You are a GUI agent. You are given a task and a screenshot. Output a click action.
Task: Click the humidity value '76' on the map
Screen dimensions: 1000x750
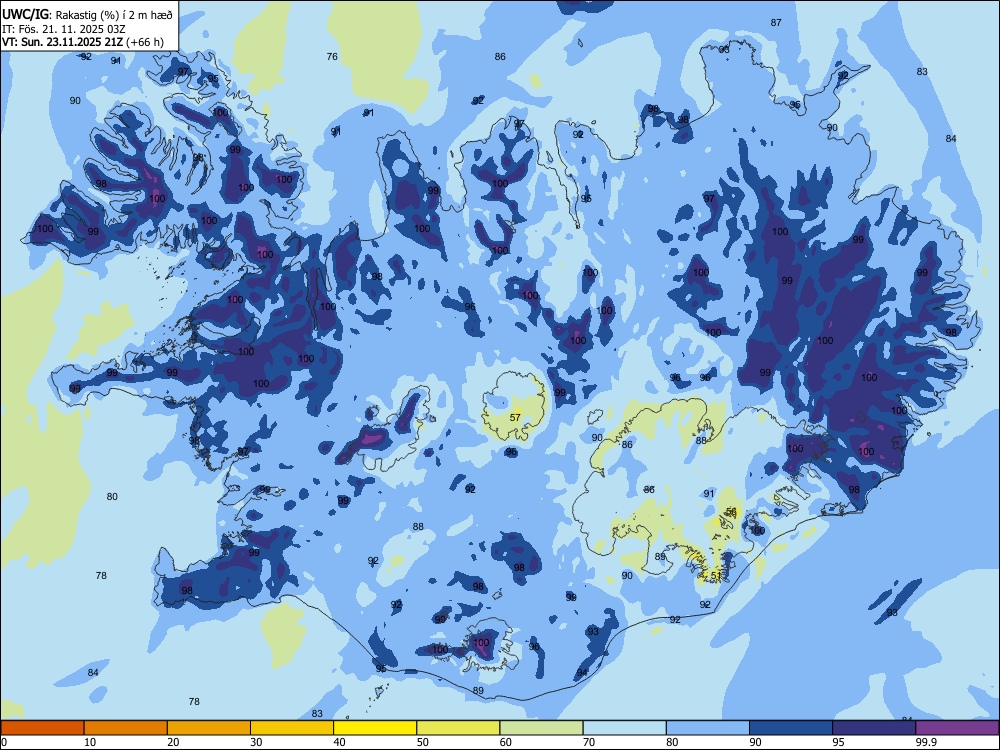pos(332,57)
